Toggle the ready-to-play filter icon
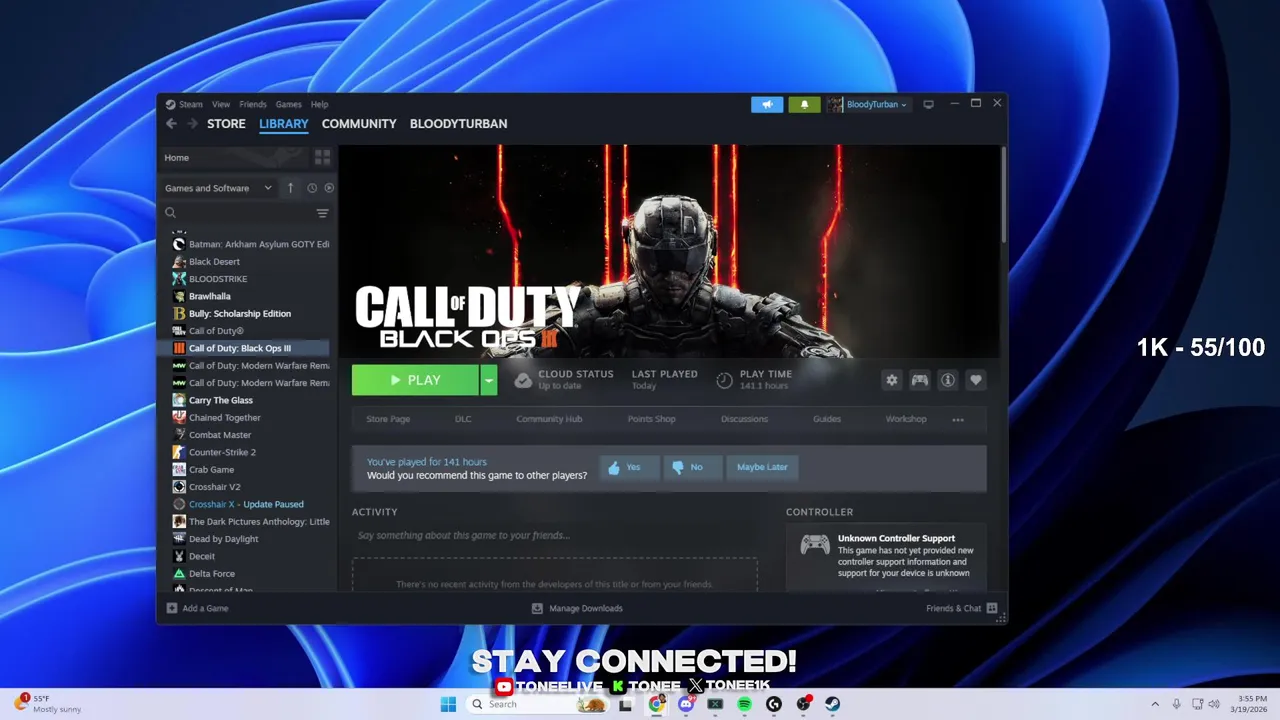The image size is (1280, 720). click(x=329, y=188)
